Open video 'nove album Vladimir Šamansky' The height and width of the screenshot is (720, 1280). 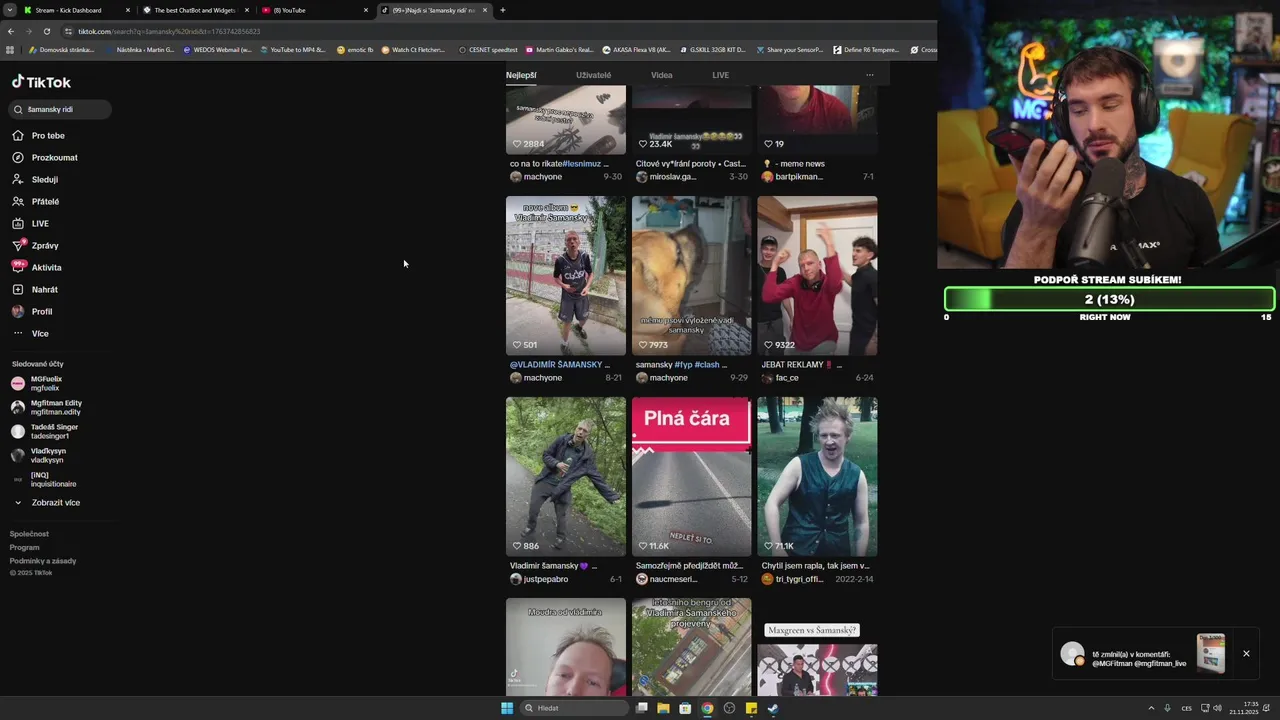(x=566, y=276)
